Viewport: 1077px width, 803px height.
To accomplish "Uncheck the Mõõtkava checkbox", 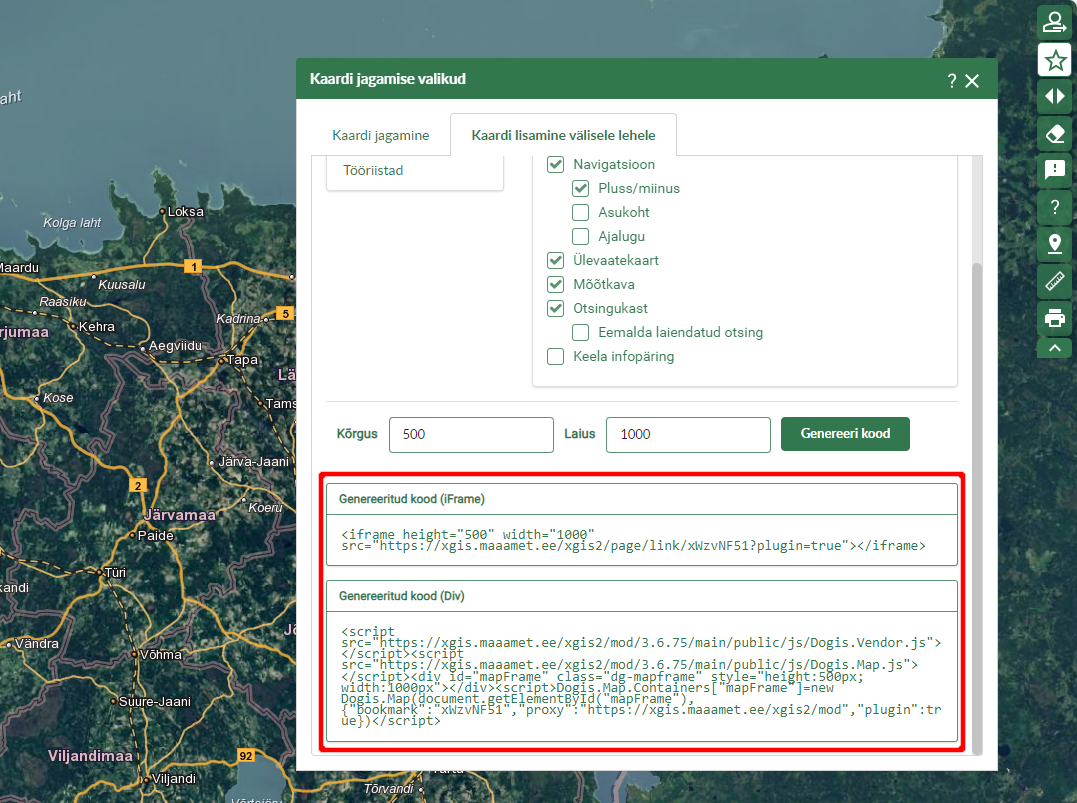I will point(555,284).
